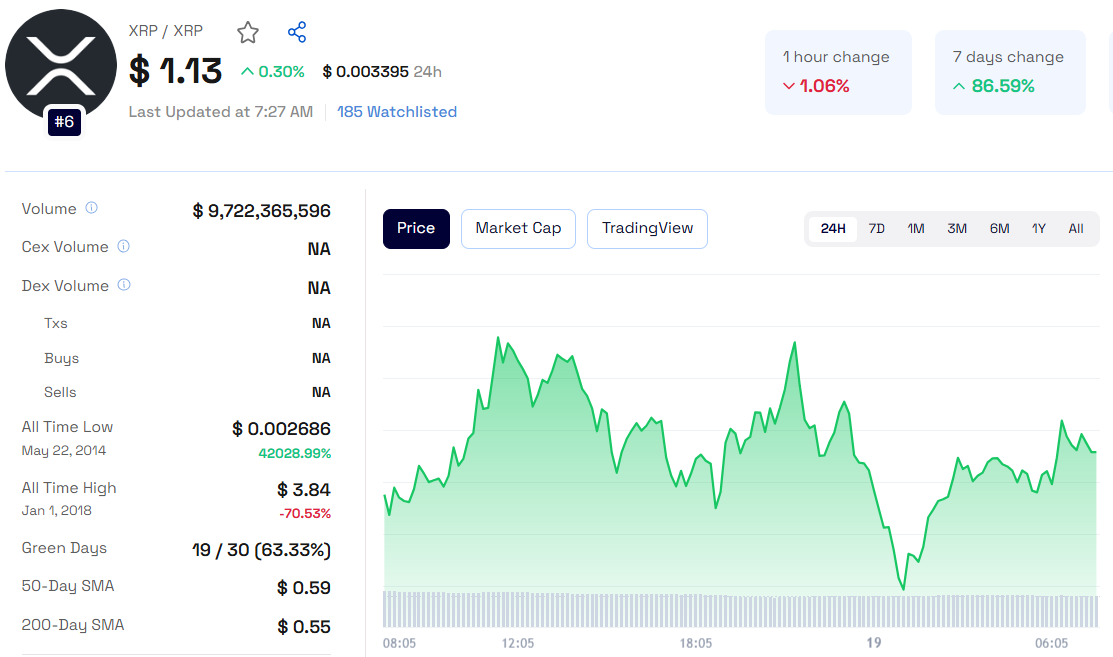Screen dimensions: 1113x657
Task: Click the Dex Volume info icon
Action: coord(124,285)
